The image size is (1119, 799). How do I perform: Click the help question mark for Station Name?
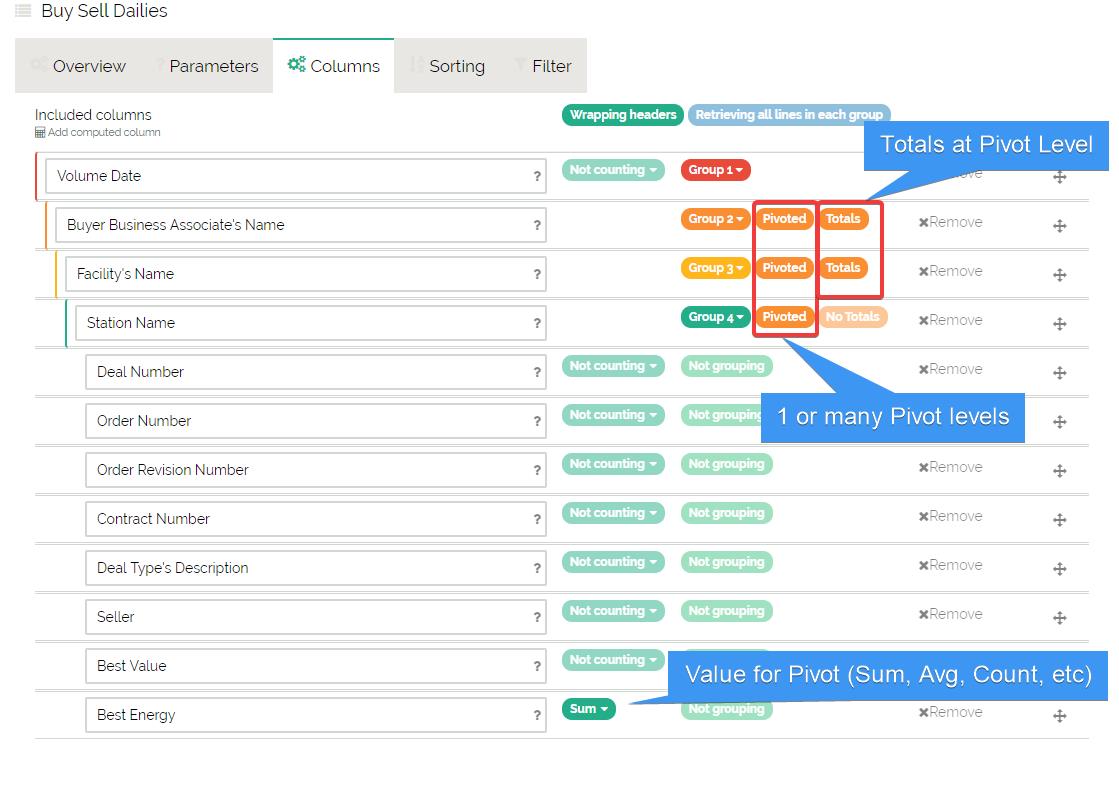tap(537, 323)
